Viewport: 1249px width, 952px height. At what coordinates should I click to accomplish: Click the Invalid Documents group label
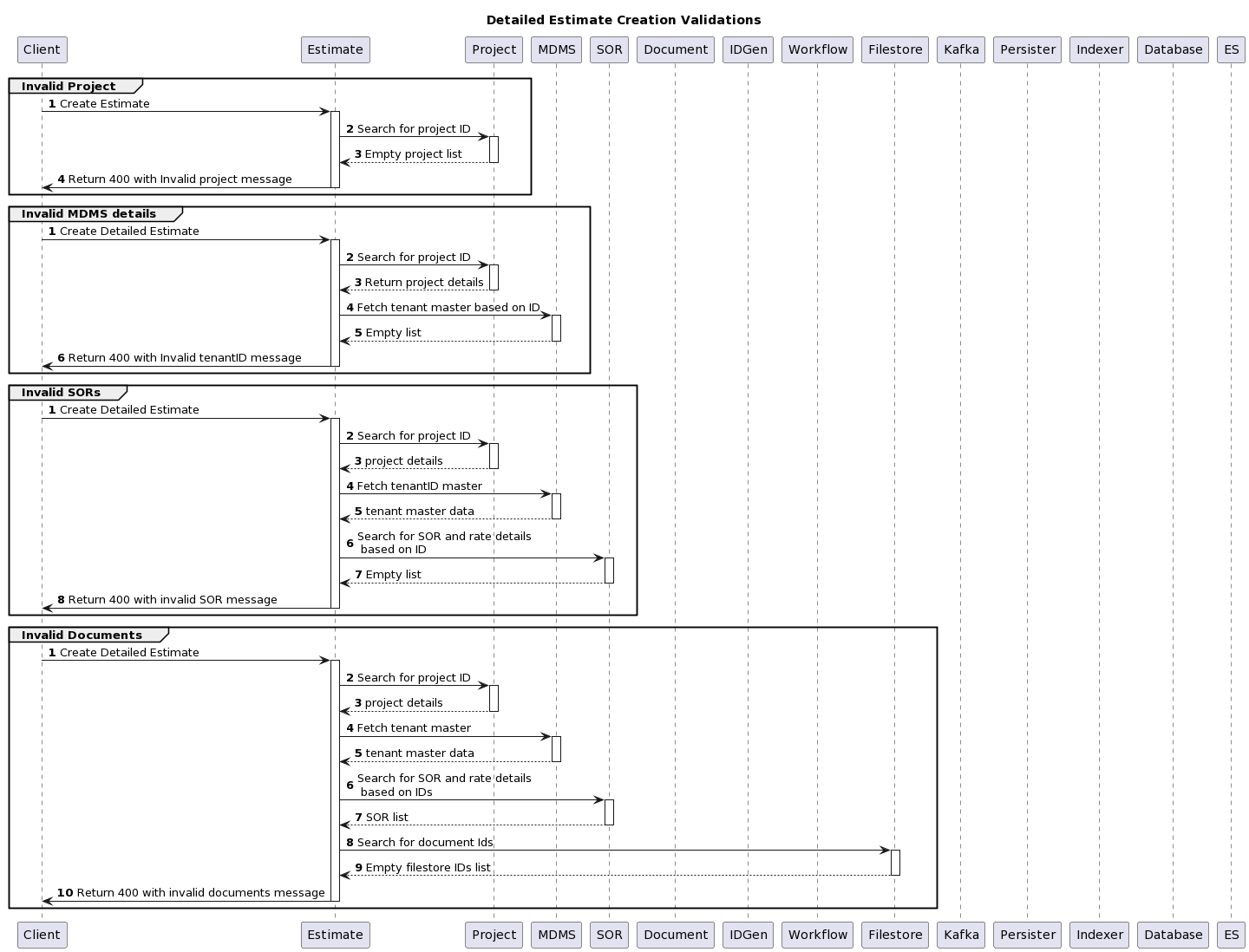coord(82,636)
